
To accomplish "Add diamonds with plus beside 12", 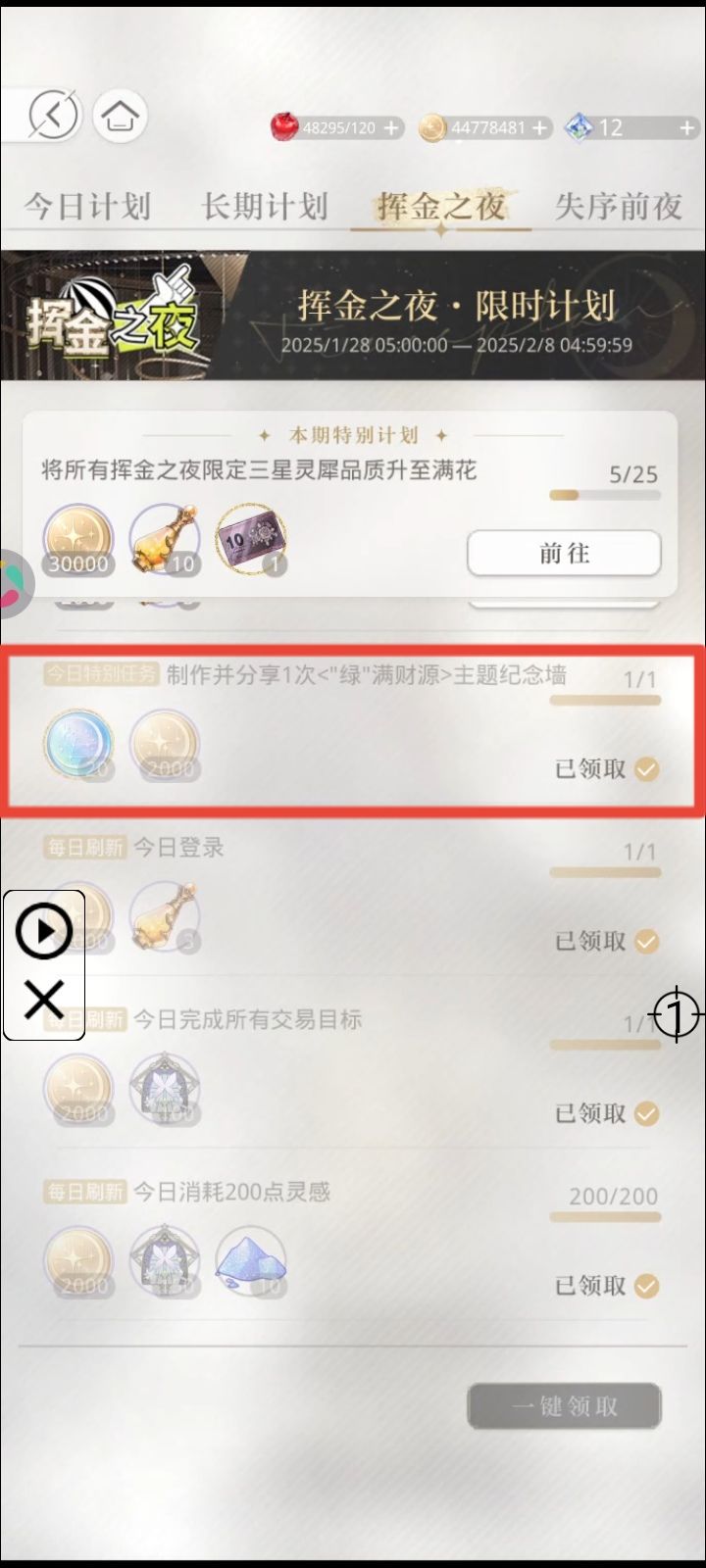I will pos(686,128).
